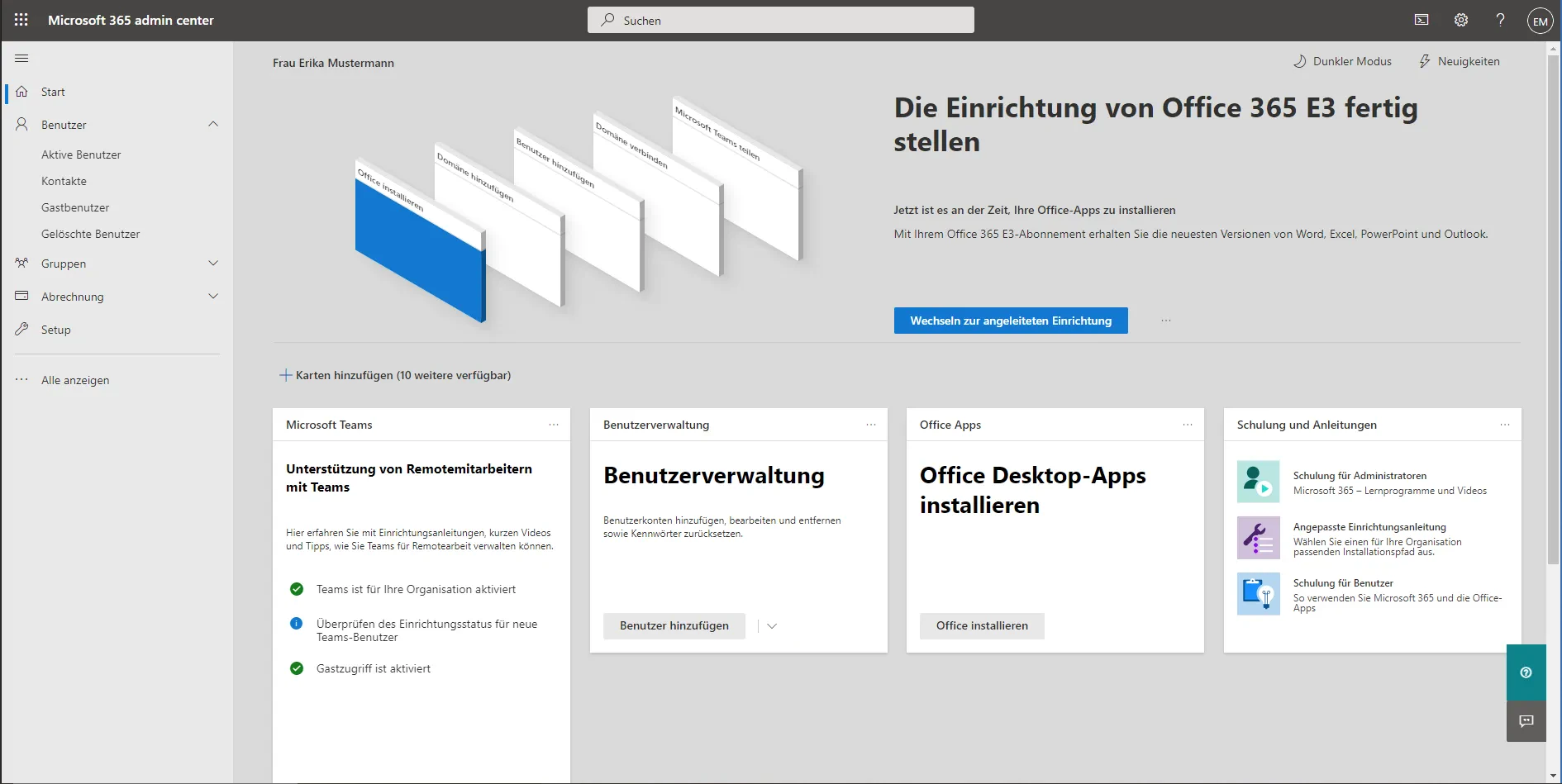Click the Alle anzeigen ellipsis icon
This screenshot has width=1562, height=784.
click(x=22, y=380)
